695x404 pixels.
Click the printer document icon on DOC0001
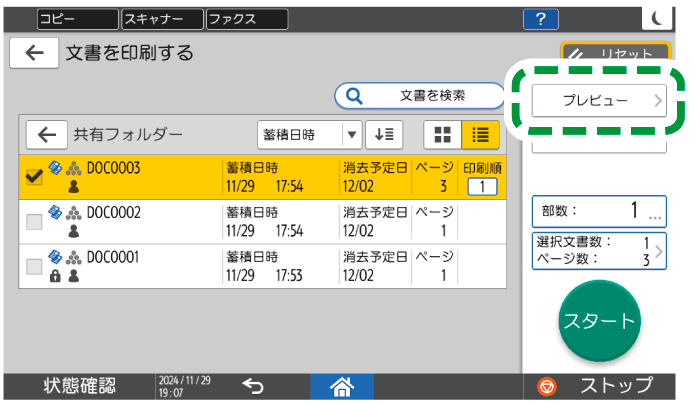pos(55,257)
